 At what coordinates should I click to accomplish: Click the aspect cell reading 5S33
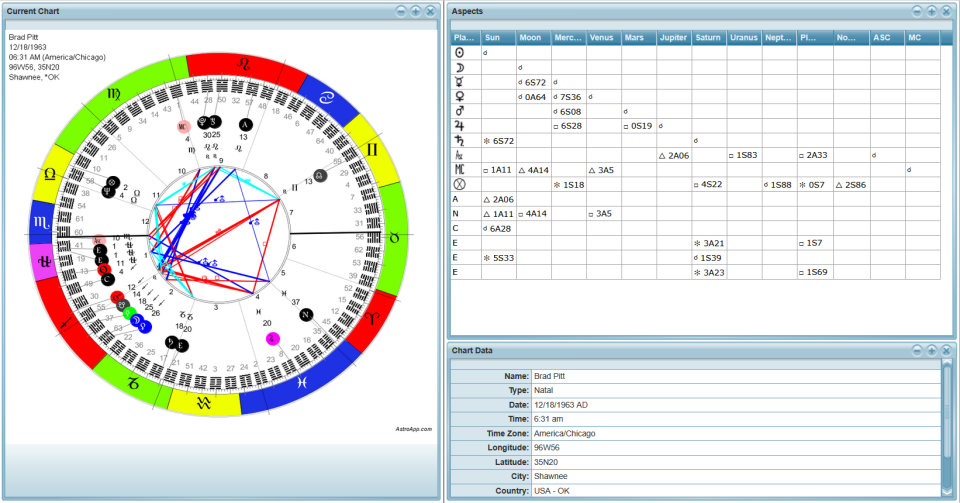coord(498,258)
